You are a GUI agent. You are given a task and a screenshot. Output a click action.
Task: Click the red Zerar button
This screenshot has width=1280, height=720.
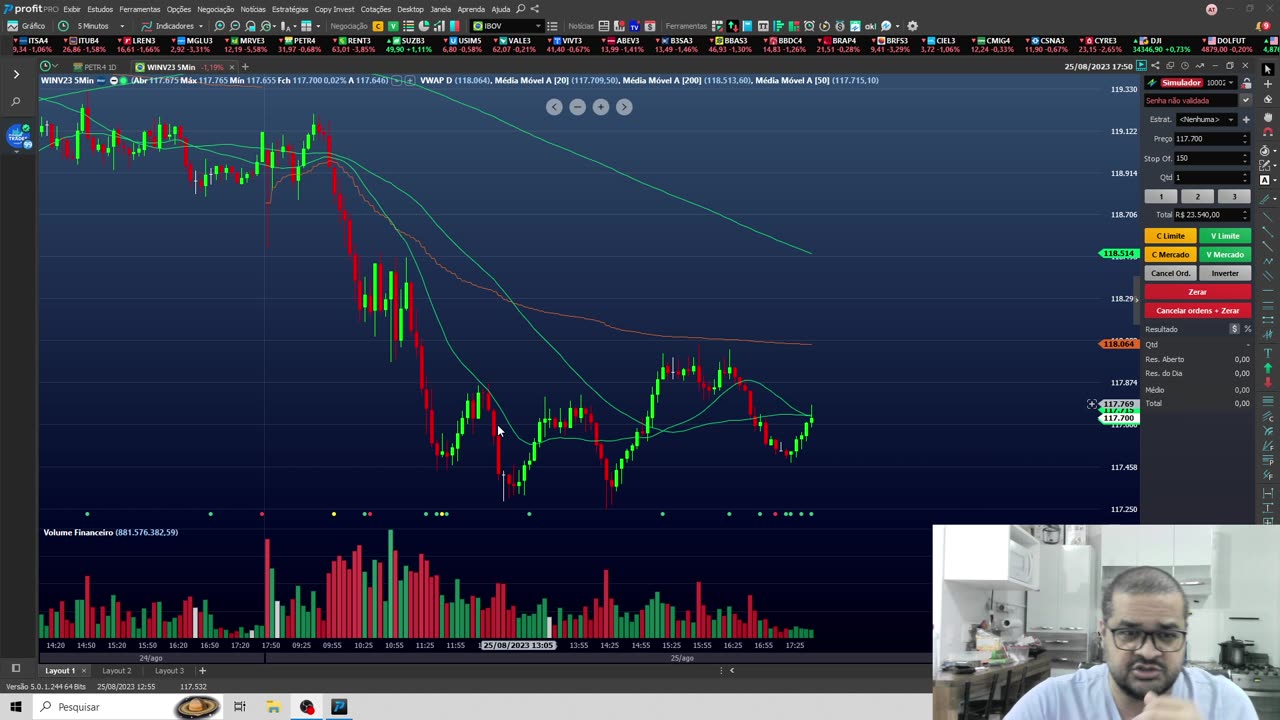coord(1198,292)
